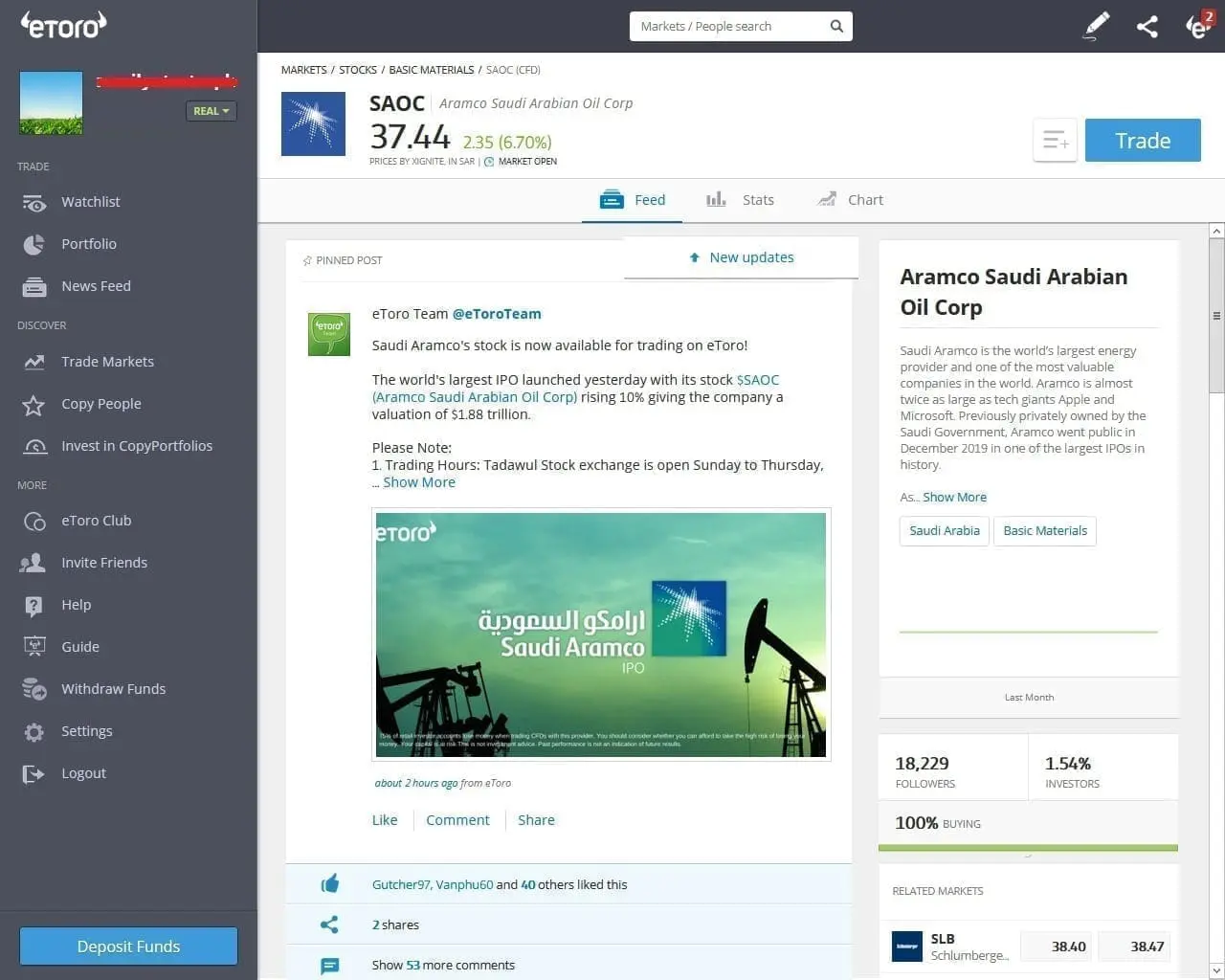Image resolution: width=1225 pixels, height=980 pixels.
Task: Open Withdraw Funds from the sidebar
Action: (x=113, y=689)
